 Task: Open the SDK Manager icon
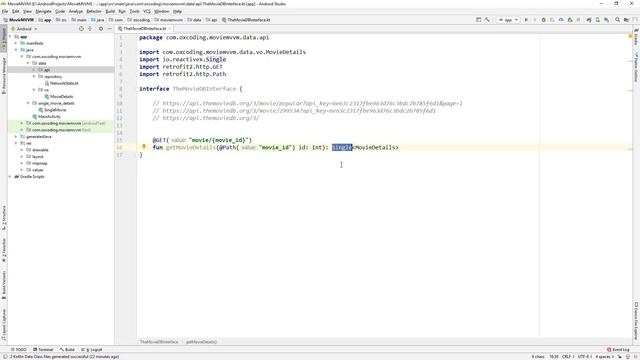coord(607,20)
